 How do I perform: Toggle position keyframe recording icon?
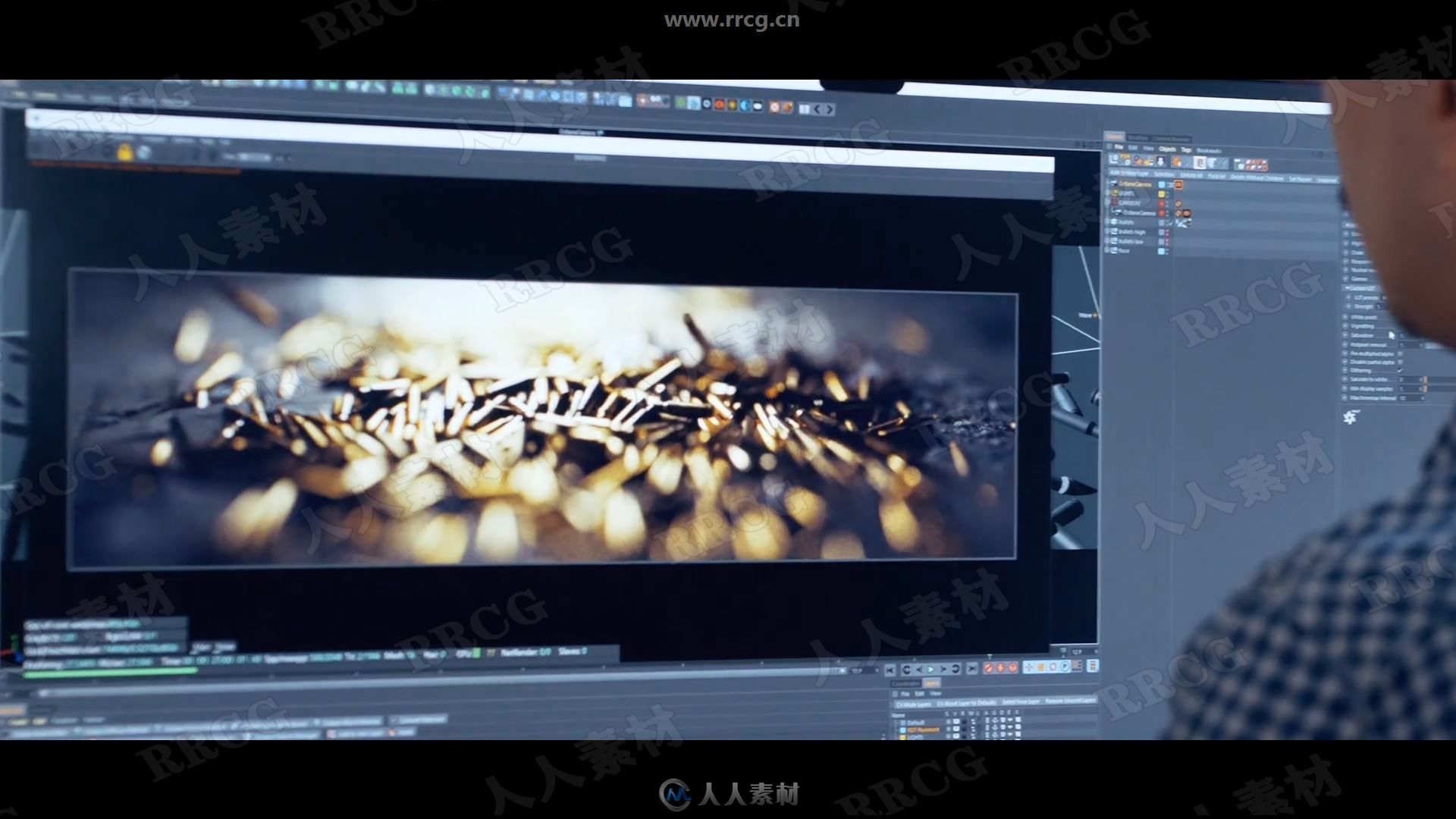[1029, 667]
